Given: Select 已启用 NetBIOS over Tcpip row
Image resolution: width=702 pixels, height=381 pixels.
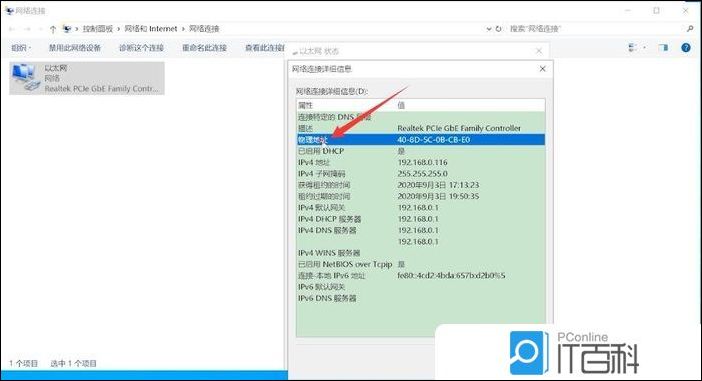Looking at the screenshot, I should 421,264.
